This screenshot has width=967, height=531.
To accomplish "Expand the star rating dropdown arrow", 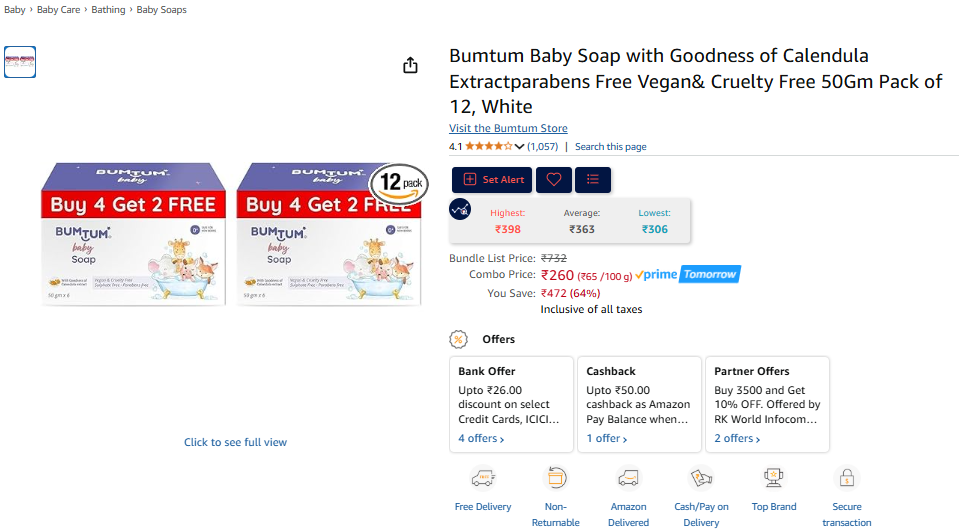I will 519,147.
